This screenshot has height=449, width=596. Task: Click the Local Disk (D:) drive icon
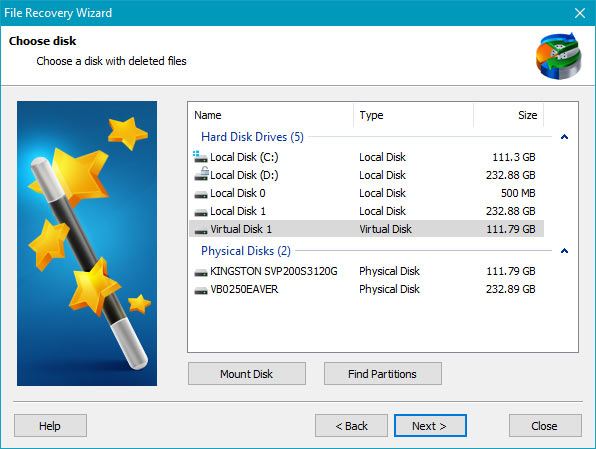click(x=201, y=174)
